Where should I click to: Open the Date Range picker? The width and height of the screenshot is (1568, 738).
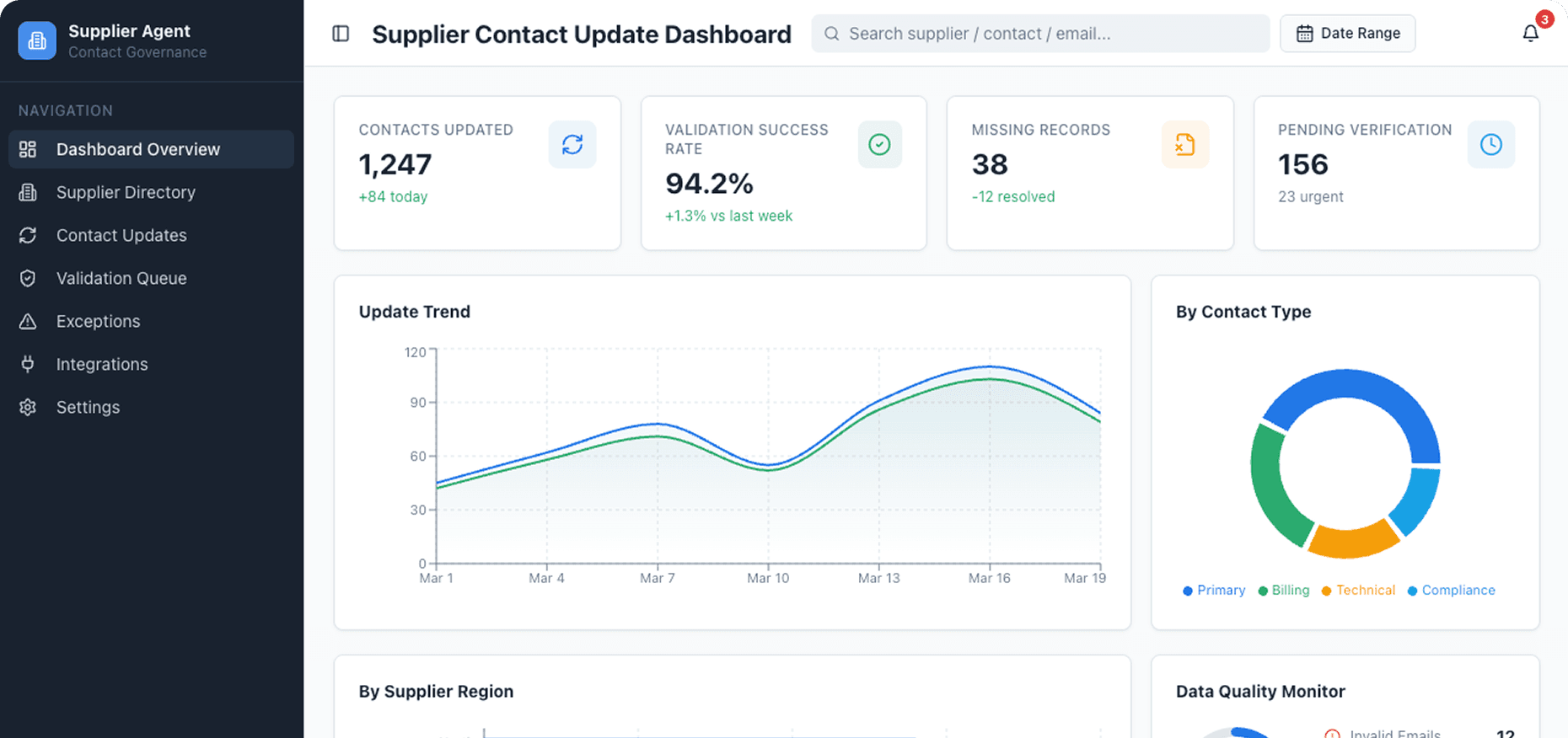pyautogui.click(x=1347, y=34)
